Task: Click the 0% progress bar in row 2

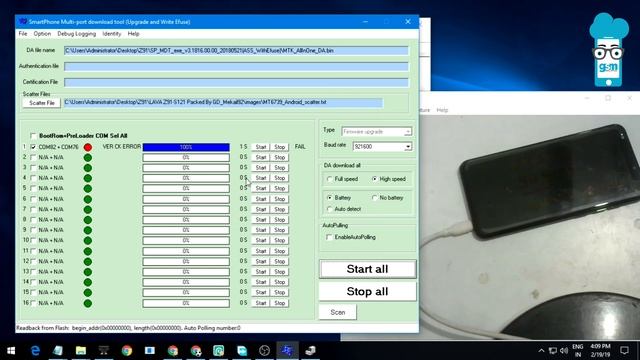Action: click(186, 158)
